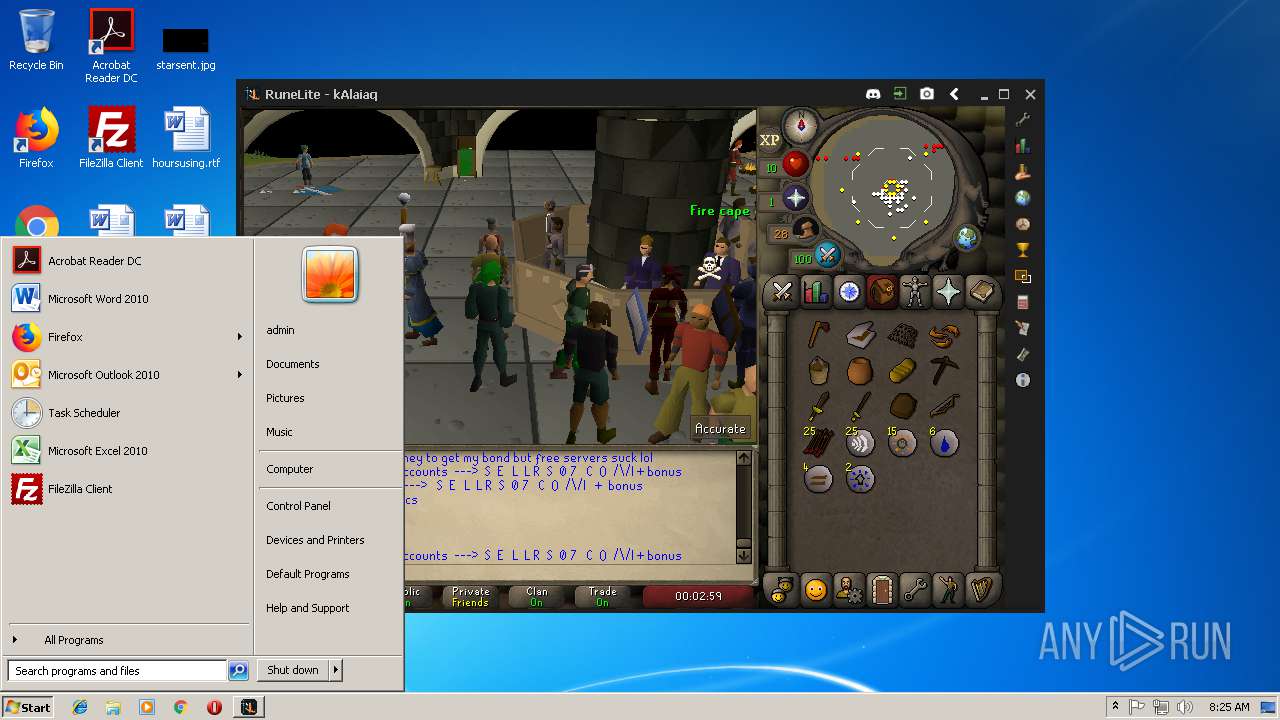
Task: Open the Combat Options tab
Action: [782, 291]
